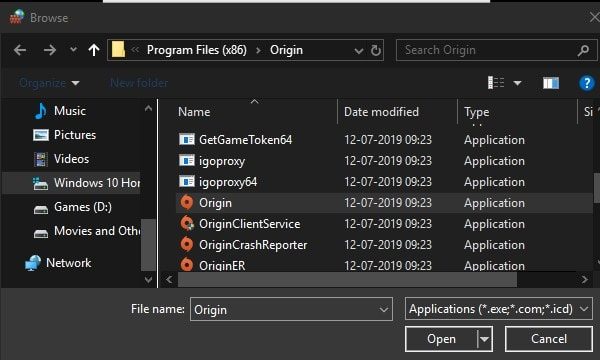
Task: Click the Videos filmstrip icon
Action: (41, 160)
